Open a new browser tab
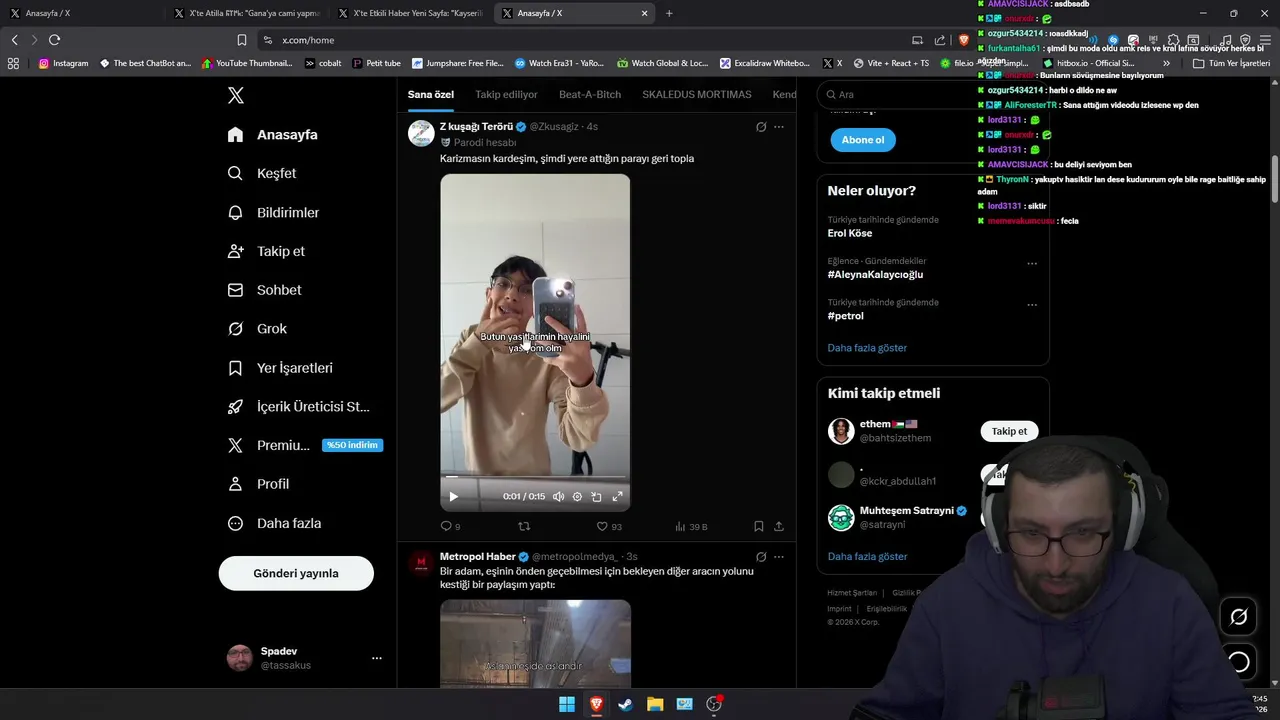This screenshot has height=720, width=1280. [669, 13]
